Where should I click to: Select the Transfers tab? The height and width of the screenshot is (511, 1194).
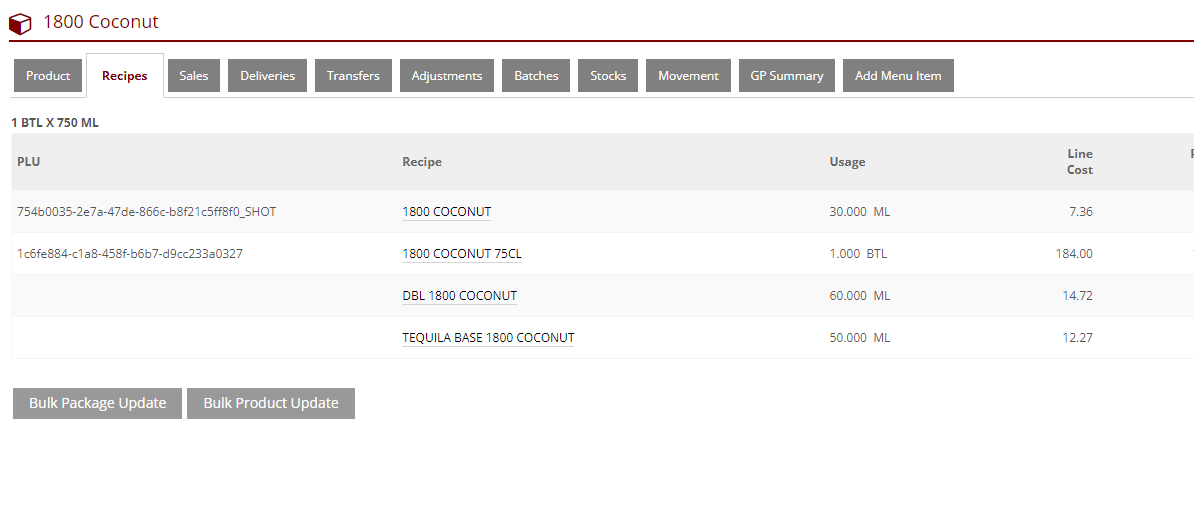[353, 76]
